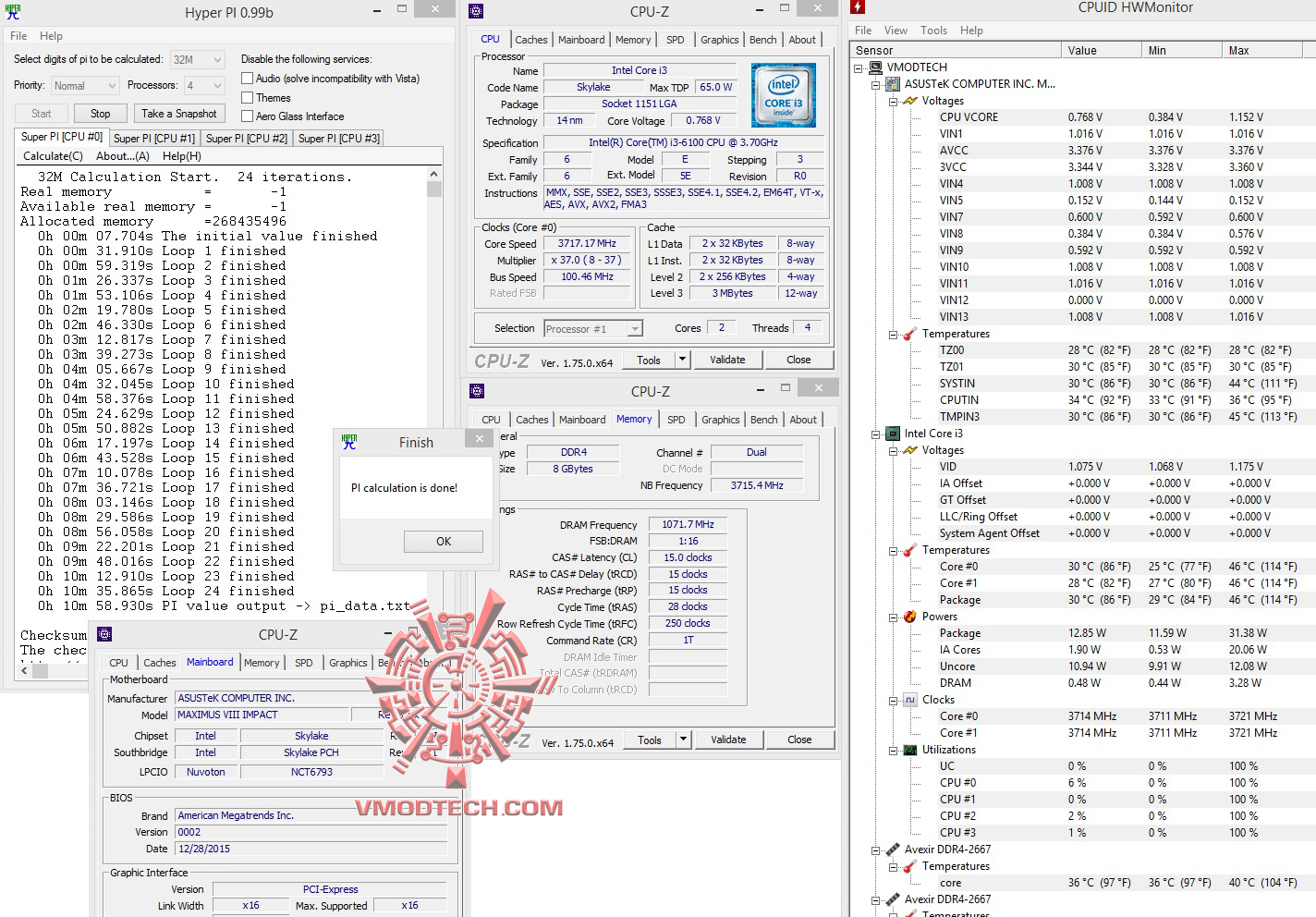1316x917 pixels.
Task: Click the Utilizations icon in HWMonitor tree
Action: pyautogui.click(x=909, y=750)
